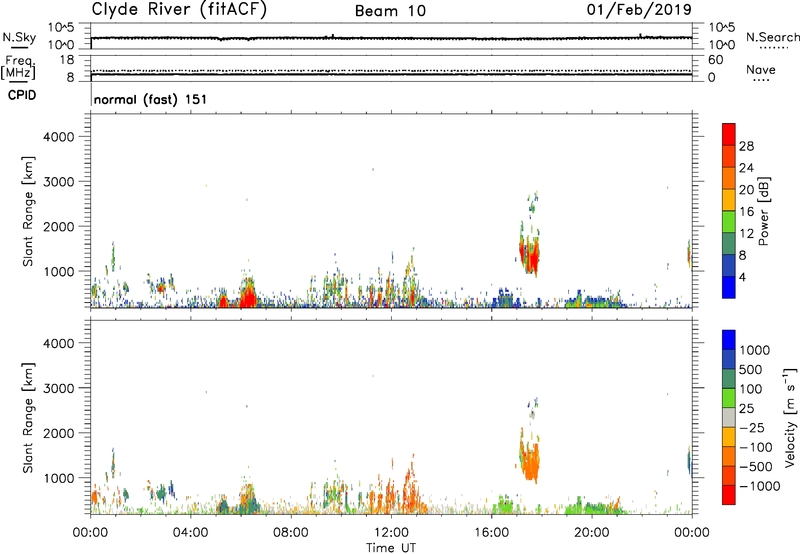This screenshot has height=554, width=800.
Task: Click 'normal (fast) 151' text
Action: click(x=151, y=99)
